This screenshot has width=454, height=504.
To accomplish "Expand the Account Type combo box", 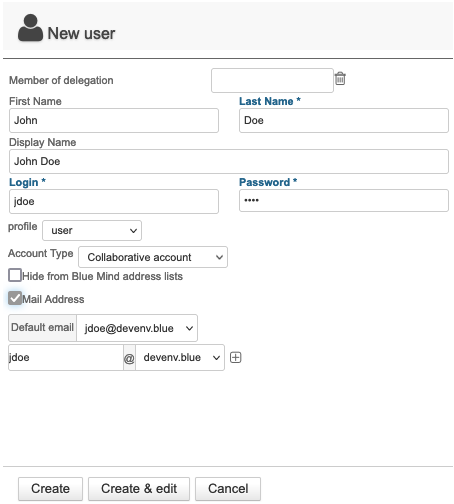I will [153, 257].
